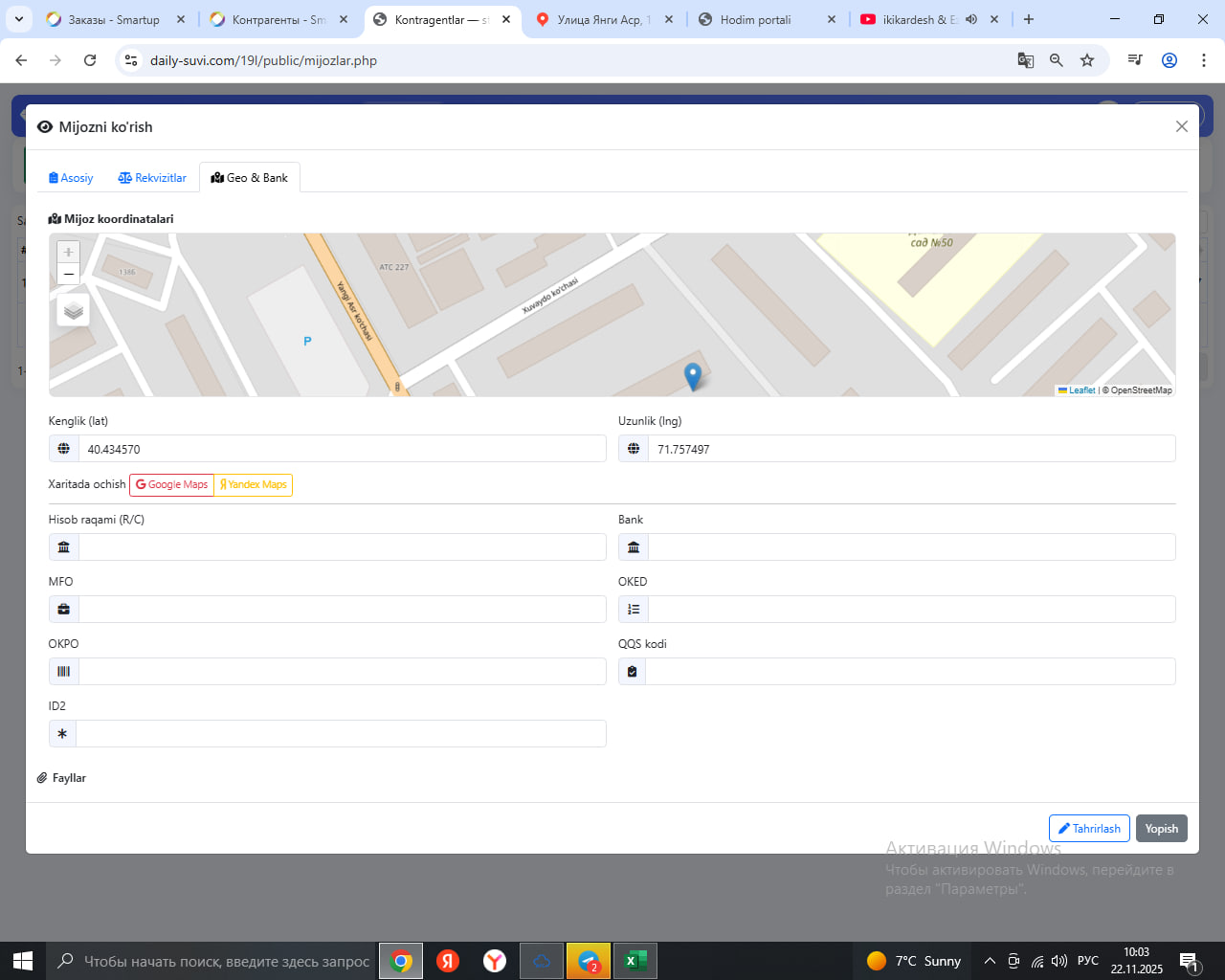Bookmark this page with star icon
Screen dimensions: 1225x980
click(x=1087, y=60)
